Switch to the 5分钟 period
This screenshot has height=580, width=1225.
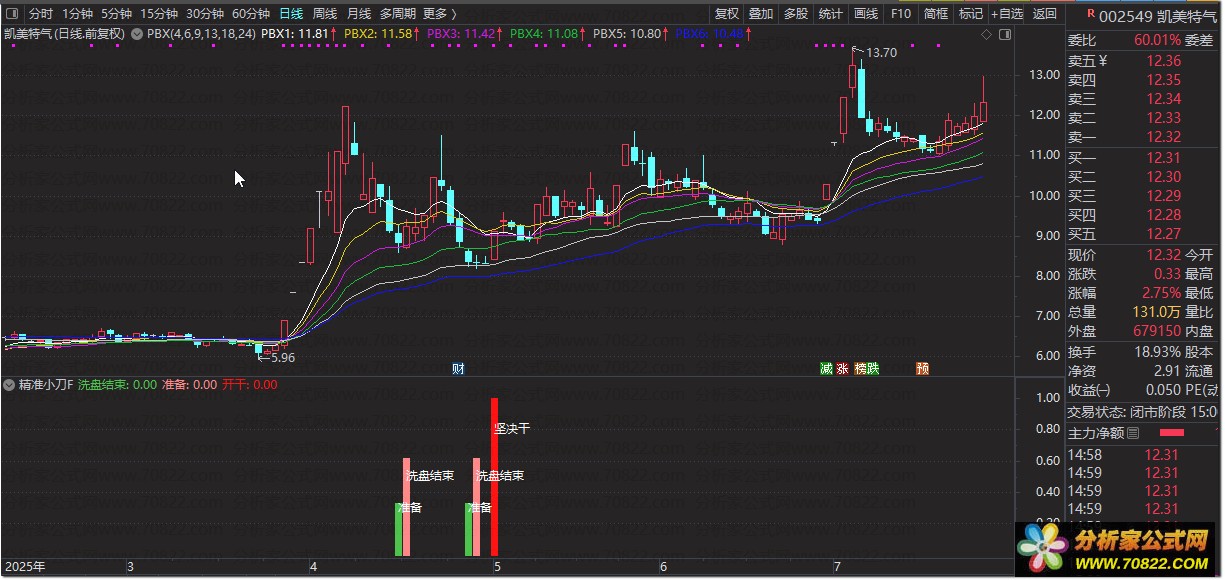click(115, 14)
